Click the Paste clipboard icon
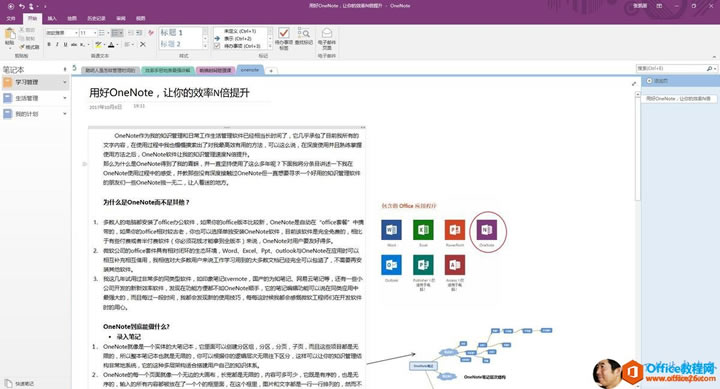 (x=10, y=34)
